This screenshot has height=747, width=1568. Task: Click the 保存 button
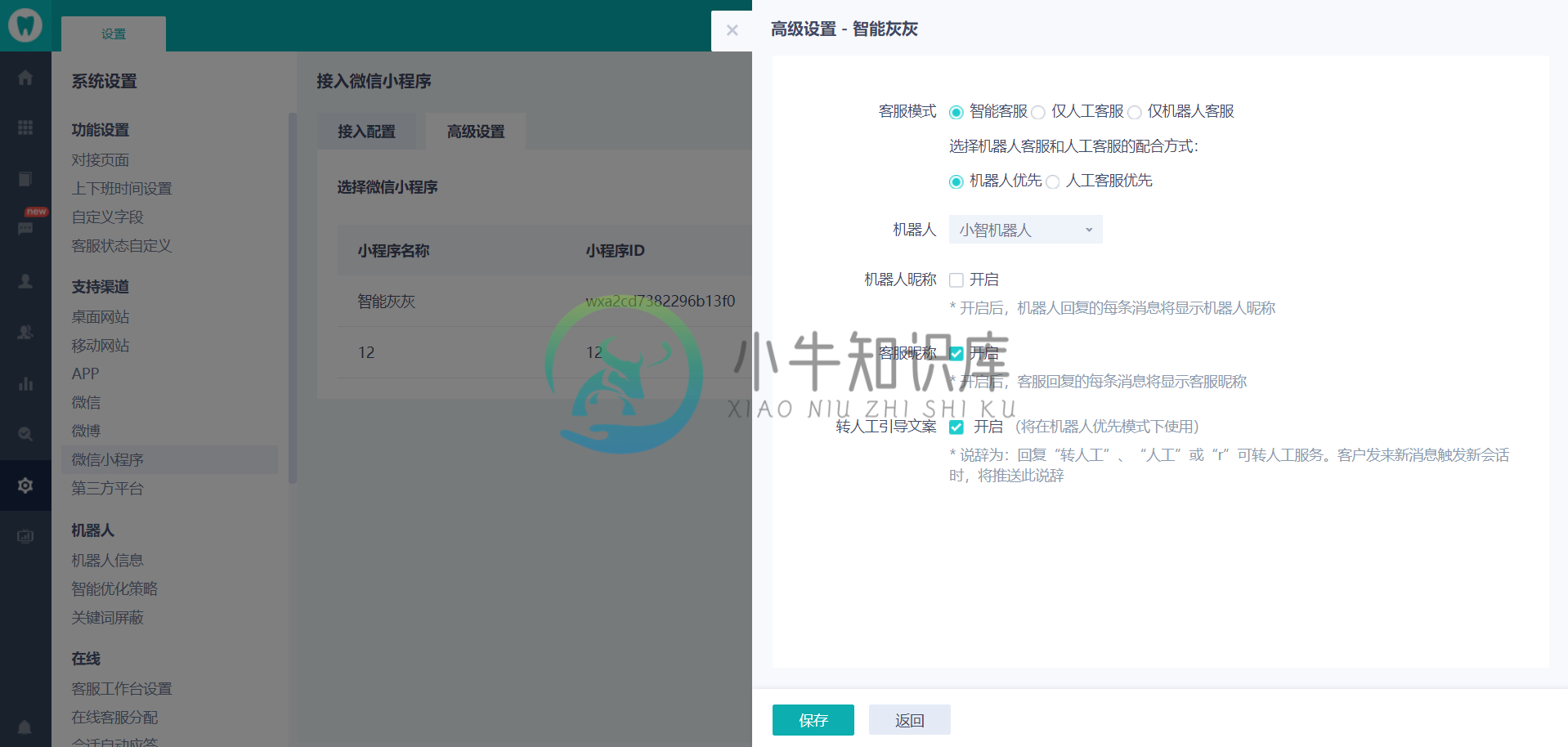pyautogui.click(x=813, y=720)
